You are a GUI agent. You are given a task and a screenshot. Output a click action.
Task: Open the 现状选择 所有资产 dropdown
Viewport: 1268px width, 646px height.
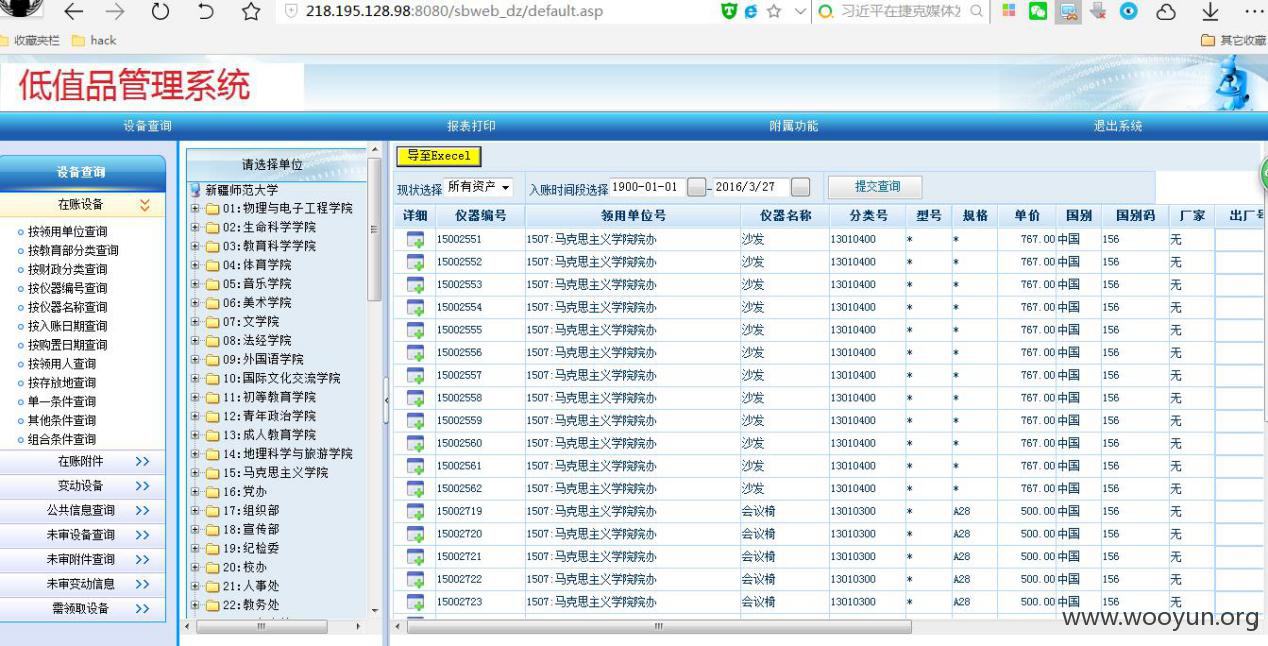click(x=478, y=187)
